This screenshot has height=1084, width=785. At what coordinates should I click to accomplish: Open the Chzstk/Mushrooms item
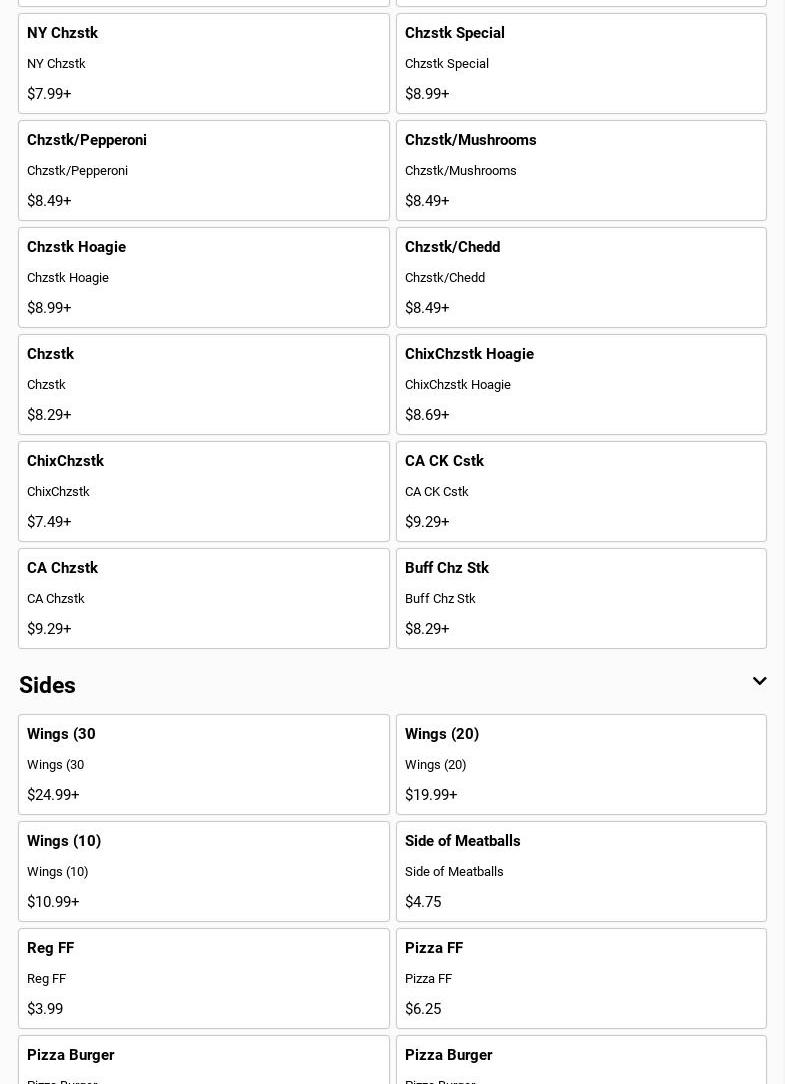[x=581, y=170]
